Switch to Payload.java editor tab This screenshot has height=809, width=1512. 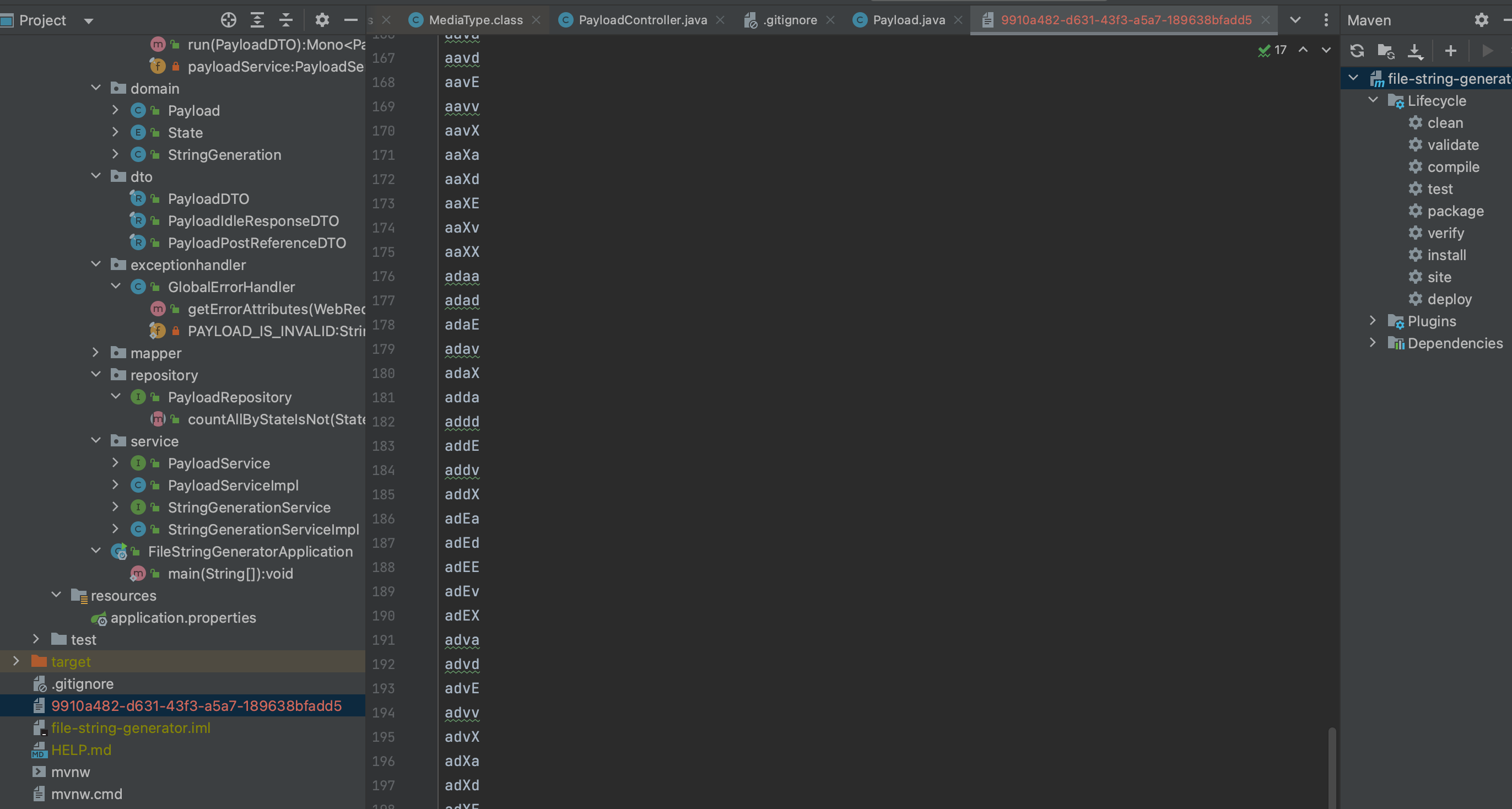click(x=908, y=20)
